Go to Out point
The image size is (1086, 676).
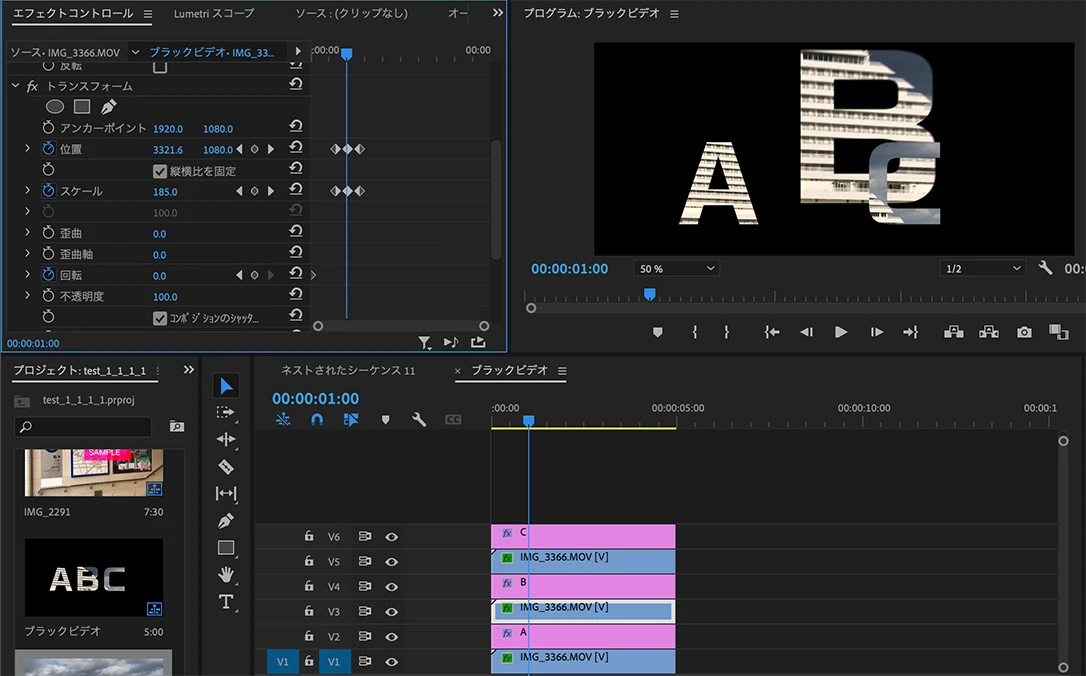pyautogui.click(x=911, y=332)
